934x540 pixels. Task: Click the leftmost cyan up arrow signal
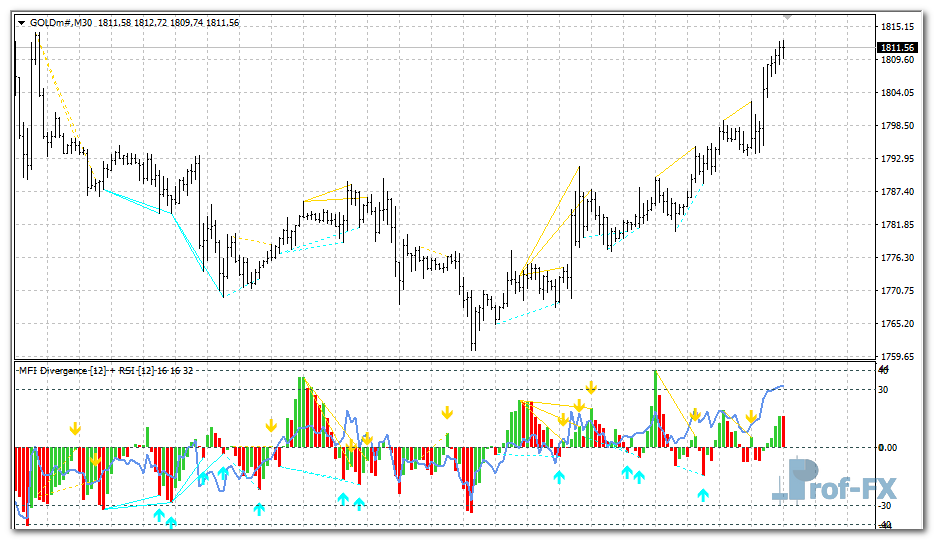click(x=158, y=514)
